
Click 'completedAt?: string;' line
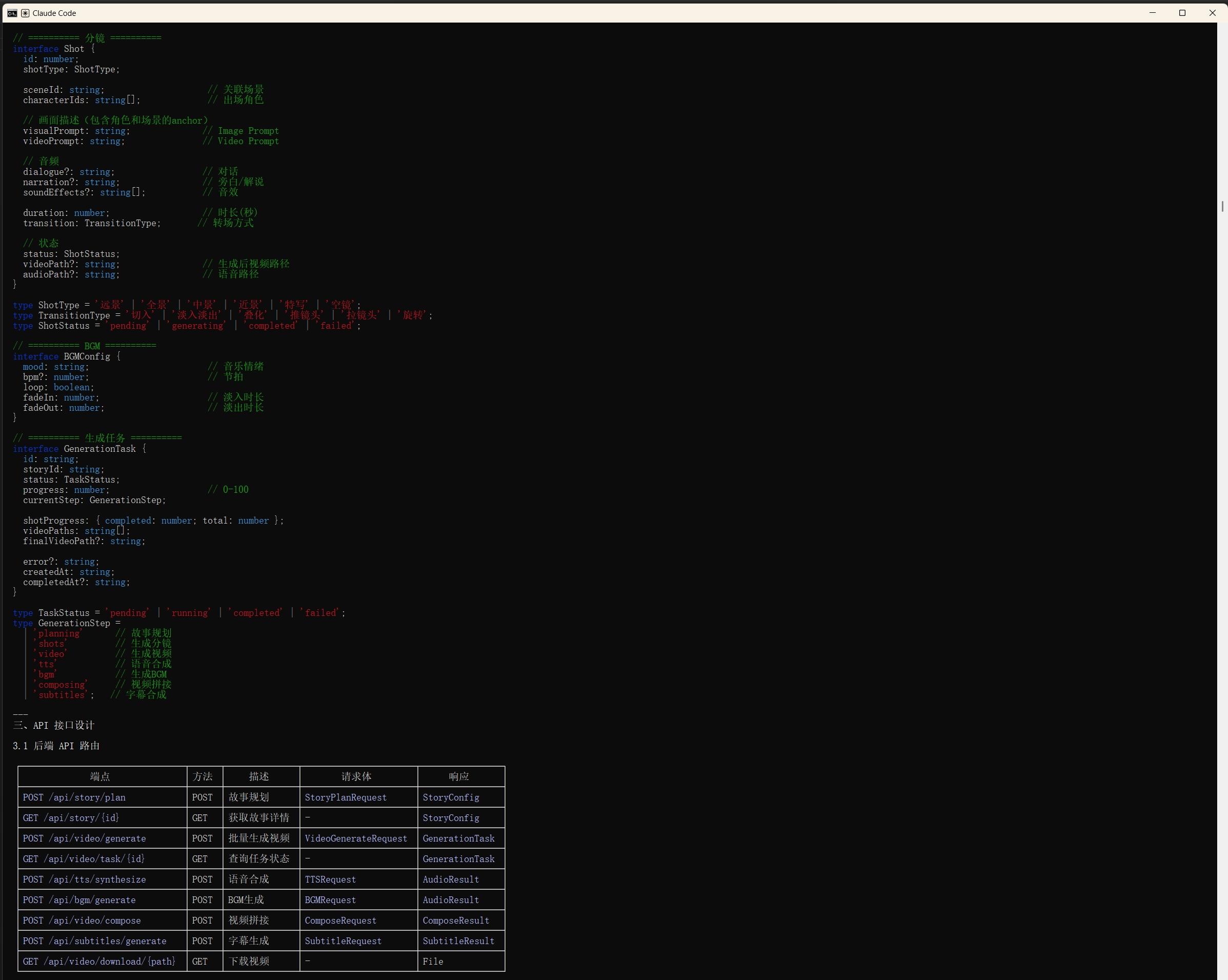(76, 582)
